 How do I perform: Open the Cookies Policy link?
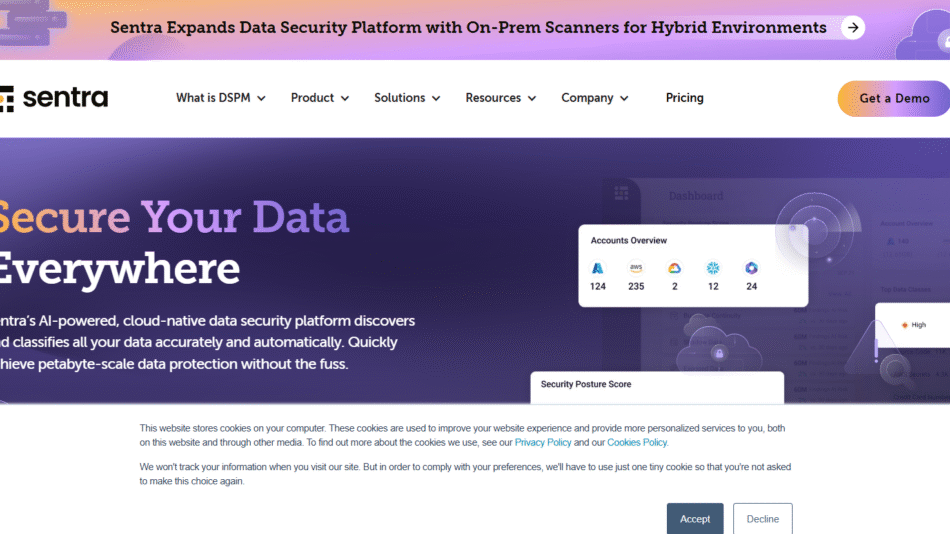(x=637, y=442)
